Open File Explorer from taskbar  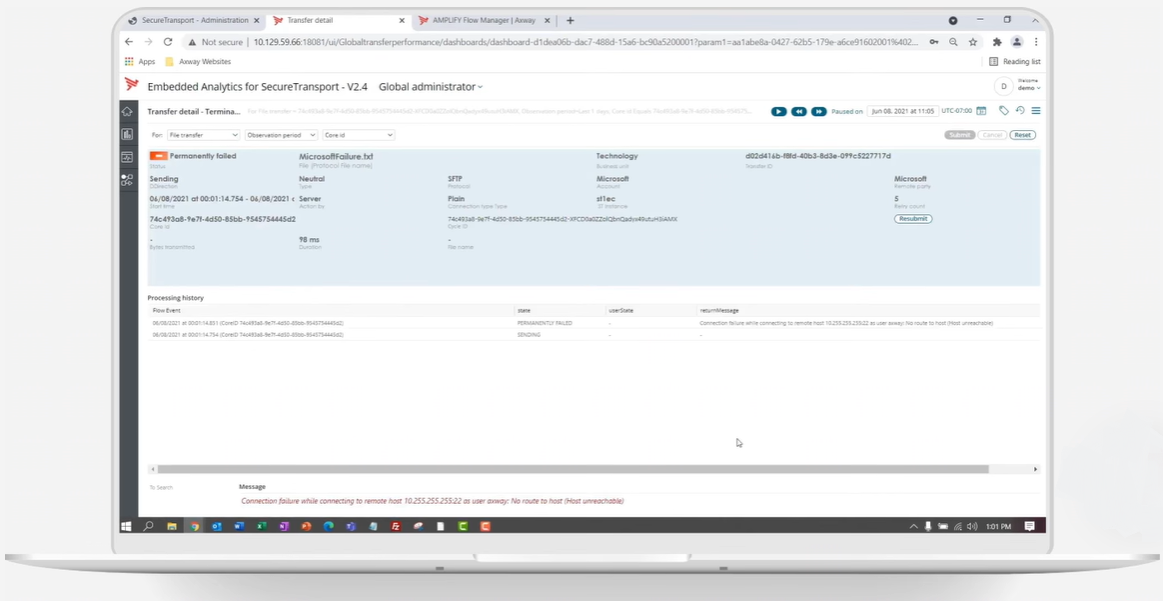point(171,526)
